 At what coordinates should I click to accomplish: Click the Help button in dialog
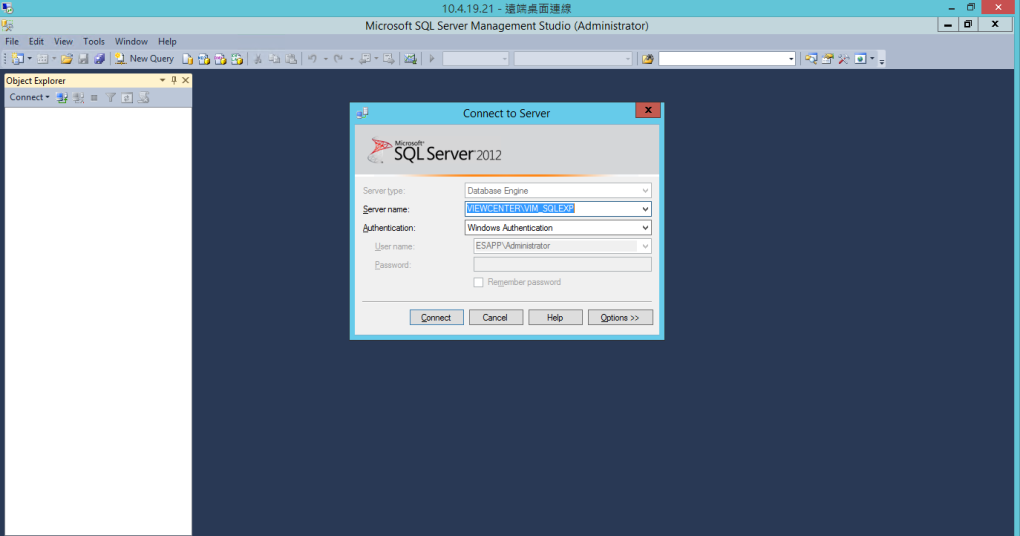555,317
